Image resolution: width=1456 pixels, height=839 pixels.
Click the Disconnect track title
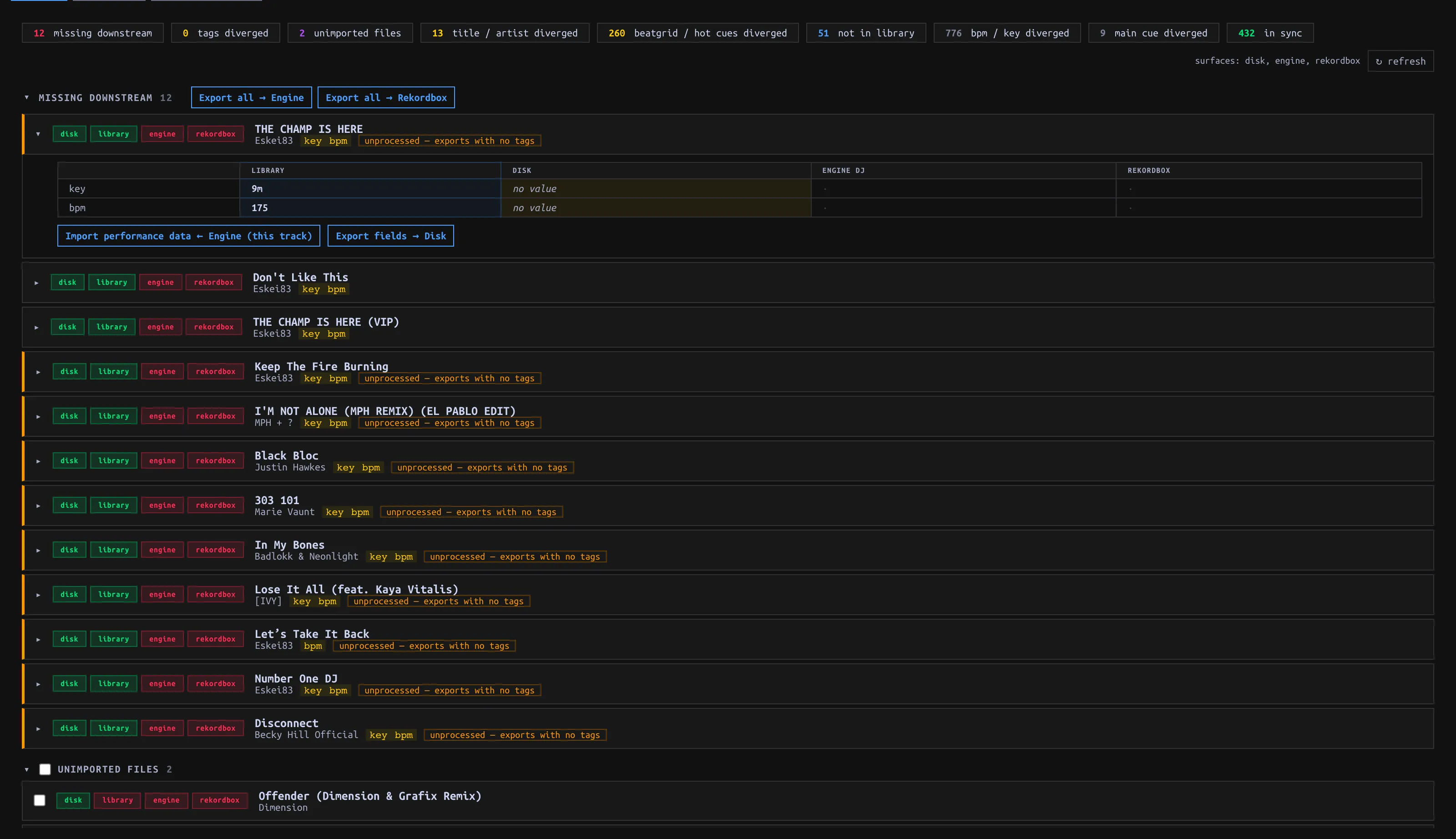point(286,723)
